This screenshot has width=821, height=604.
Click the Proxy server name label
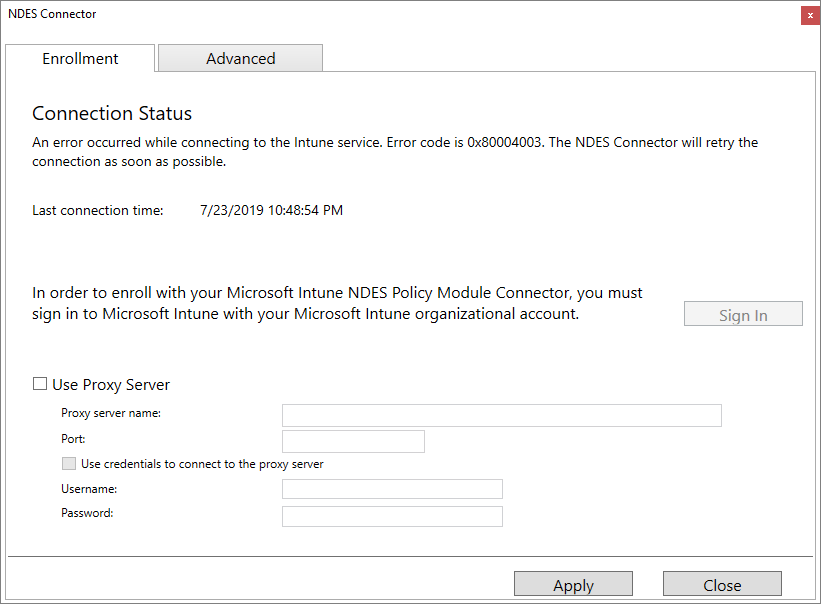point(111,413)
